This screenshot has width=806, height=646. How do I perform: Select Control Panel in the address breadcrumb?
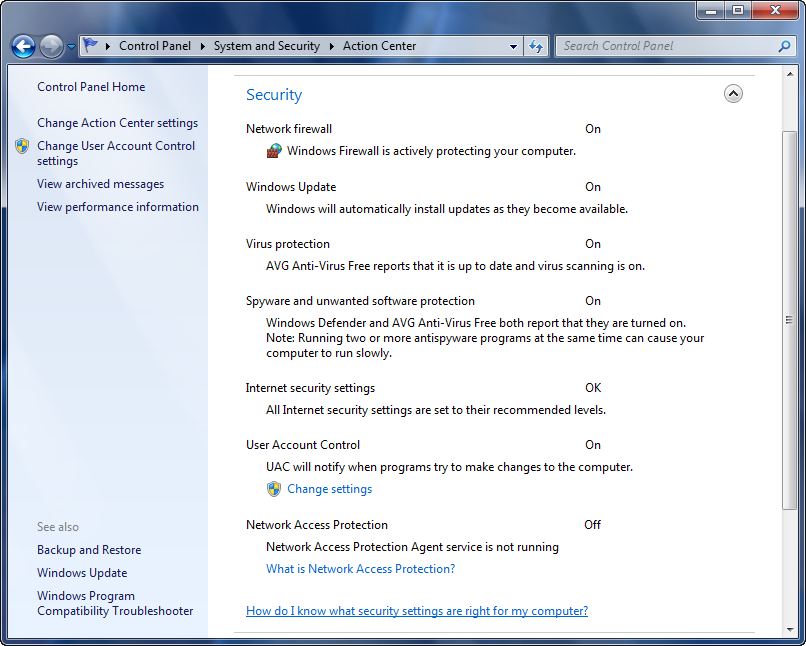click(x=155, y=46)
